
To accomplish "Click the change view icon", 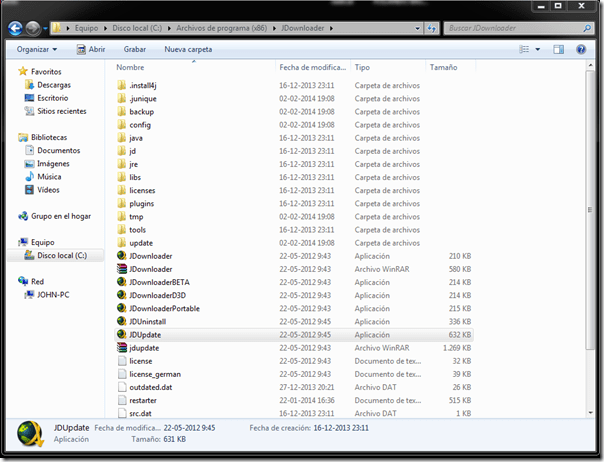I will click(x=524, y=49).
